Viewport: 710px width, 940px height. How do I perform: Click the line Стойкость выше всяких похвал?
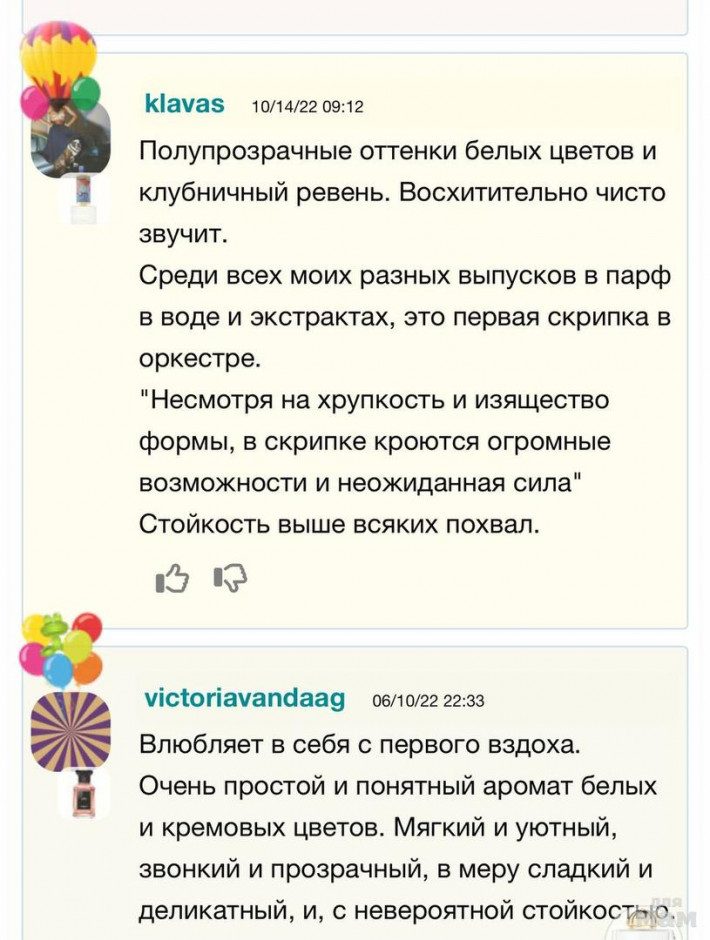pos(339,525)
